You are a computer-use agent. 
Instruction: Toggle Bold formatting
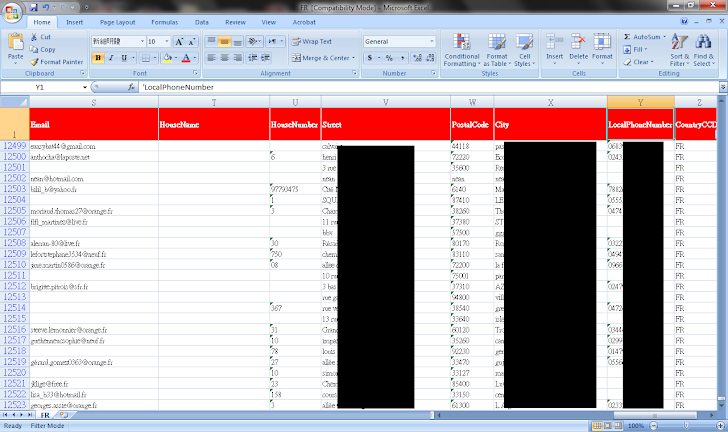[x=98, y=58]
